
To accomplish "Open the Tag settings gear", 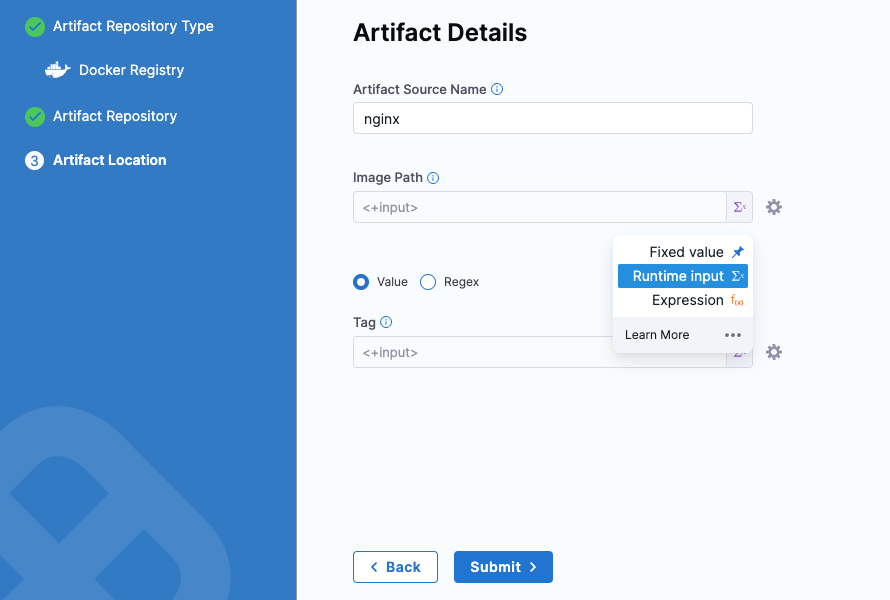I will pyautogui.click(x=773, y=352).
